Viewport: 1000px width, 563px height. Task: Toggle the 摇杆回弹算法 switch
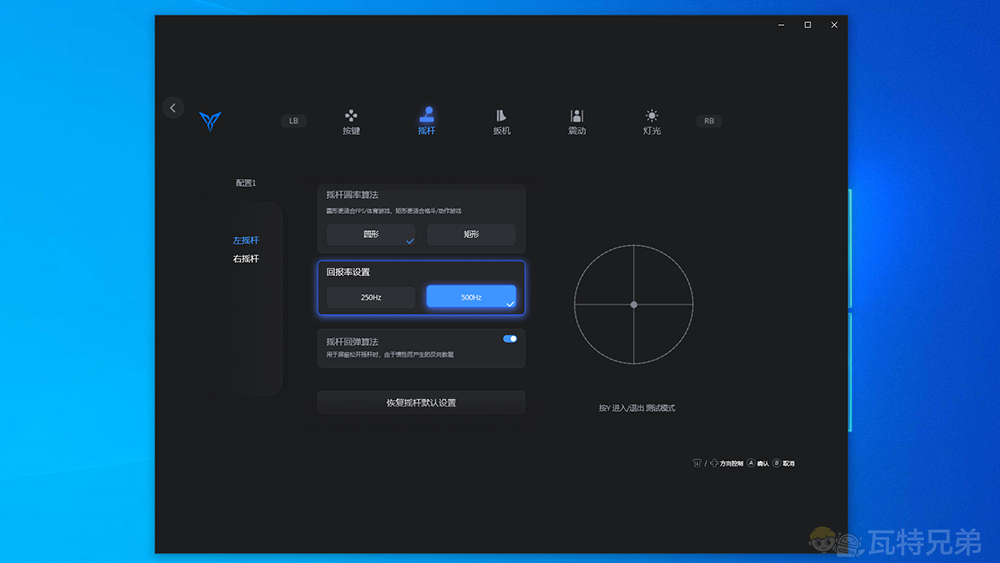(510, 339)
